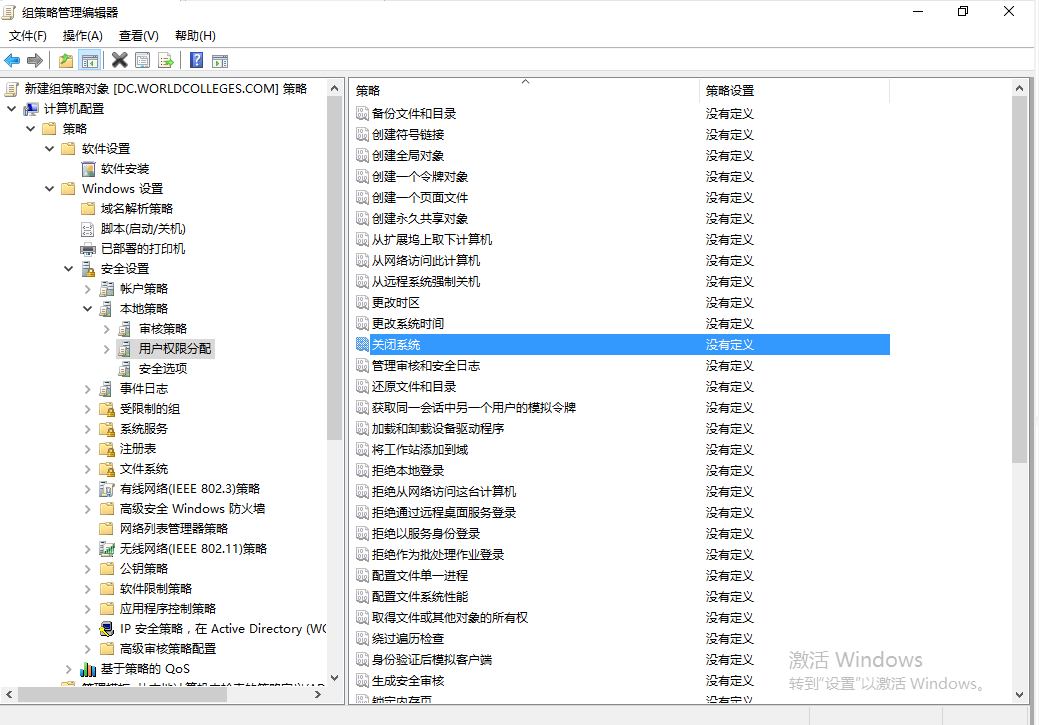Screen dimensions: 1039x725
Task: Collapse the 软件设置 node
Action: tap(50, 148)
